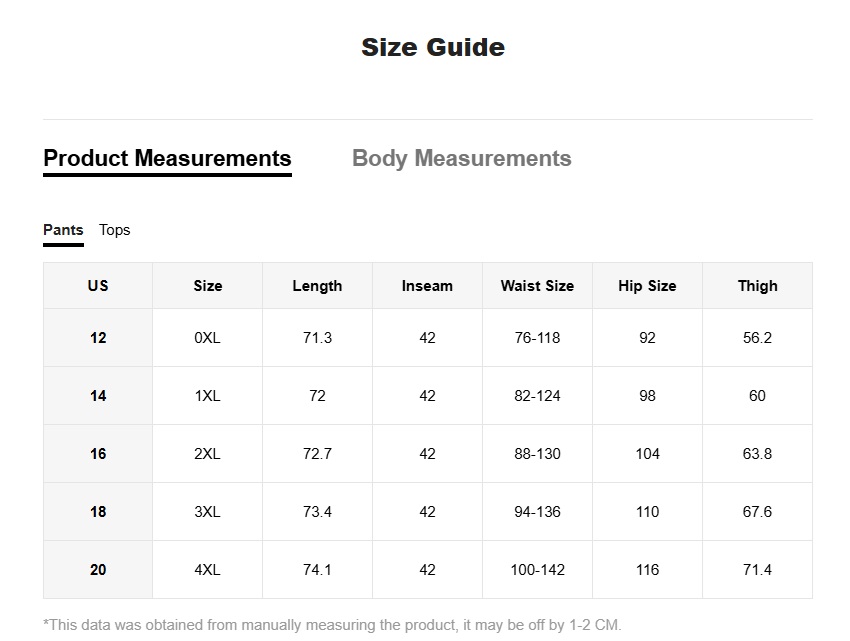Screen dimensions: 850x641
Task: Select the Pants sub-tab
Action: [x=63, y=230]
